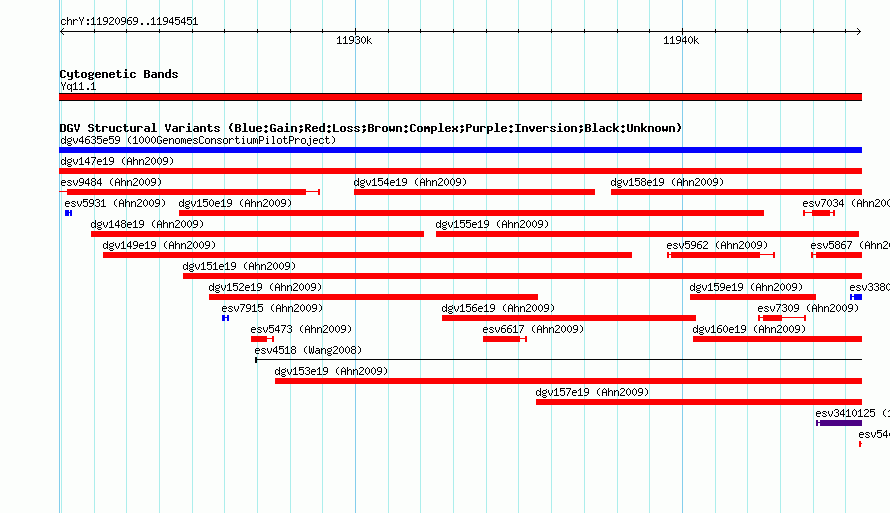The image size is (890, 513).
Task: Click the dgv148e19 loss bar
Action: coord(257,234)
